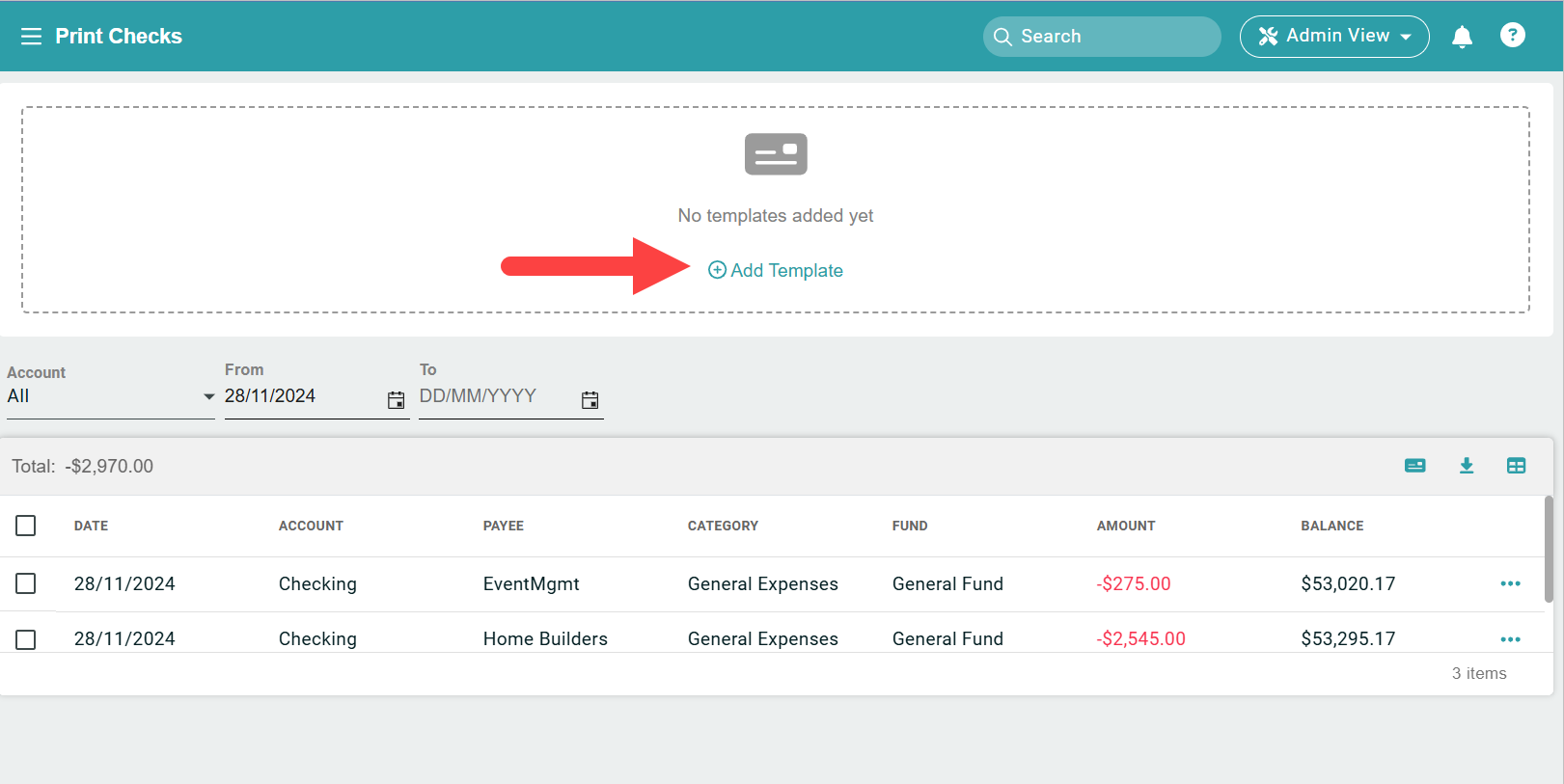The width and height of the screenshot is (1564, 784).
Task: Open the help question mark icon
Action: click(x=1512, y=36)
